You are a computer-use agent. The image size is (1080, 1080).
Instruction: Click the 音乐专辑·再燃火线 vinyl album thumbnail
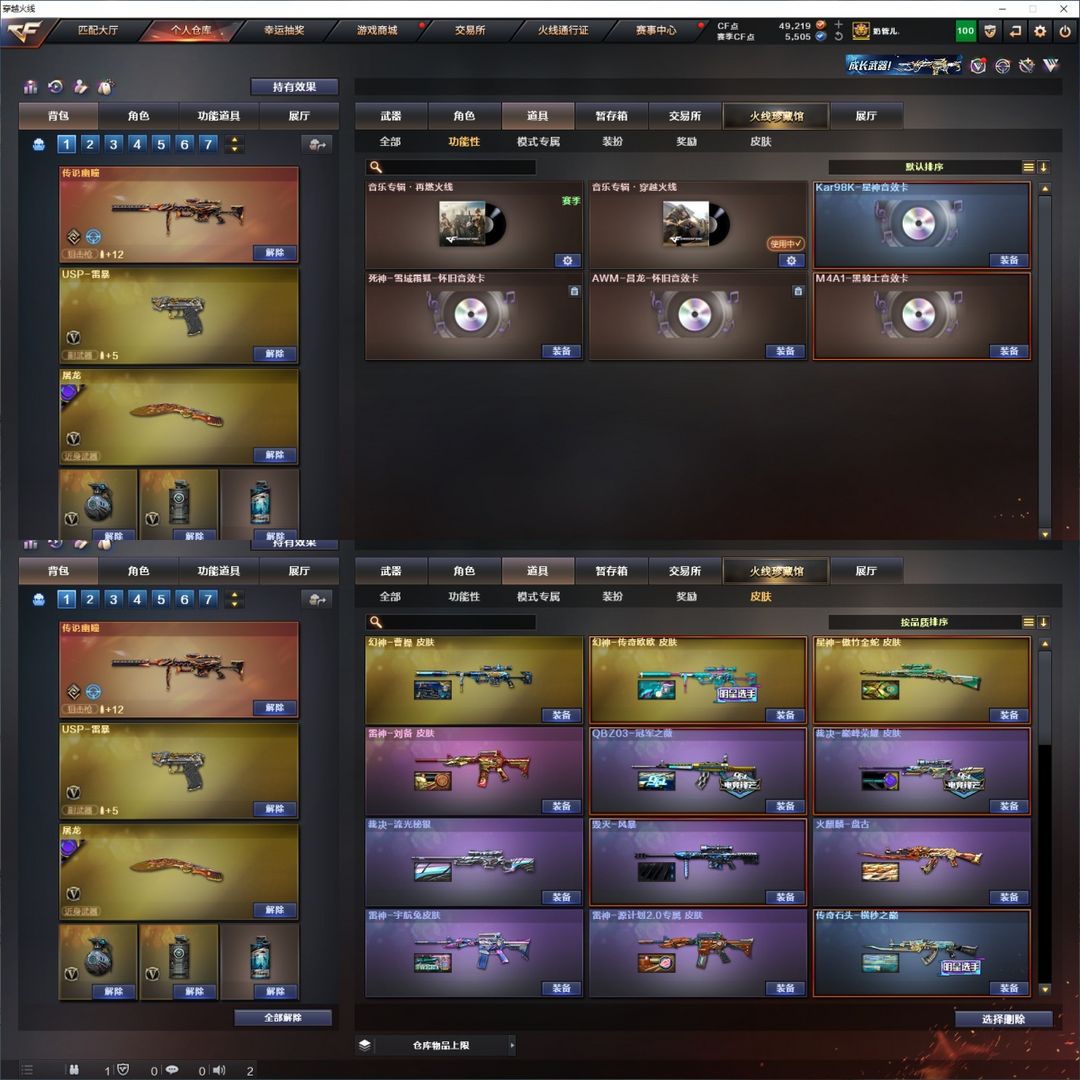pyautogui.click(x=472, y=224)
